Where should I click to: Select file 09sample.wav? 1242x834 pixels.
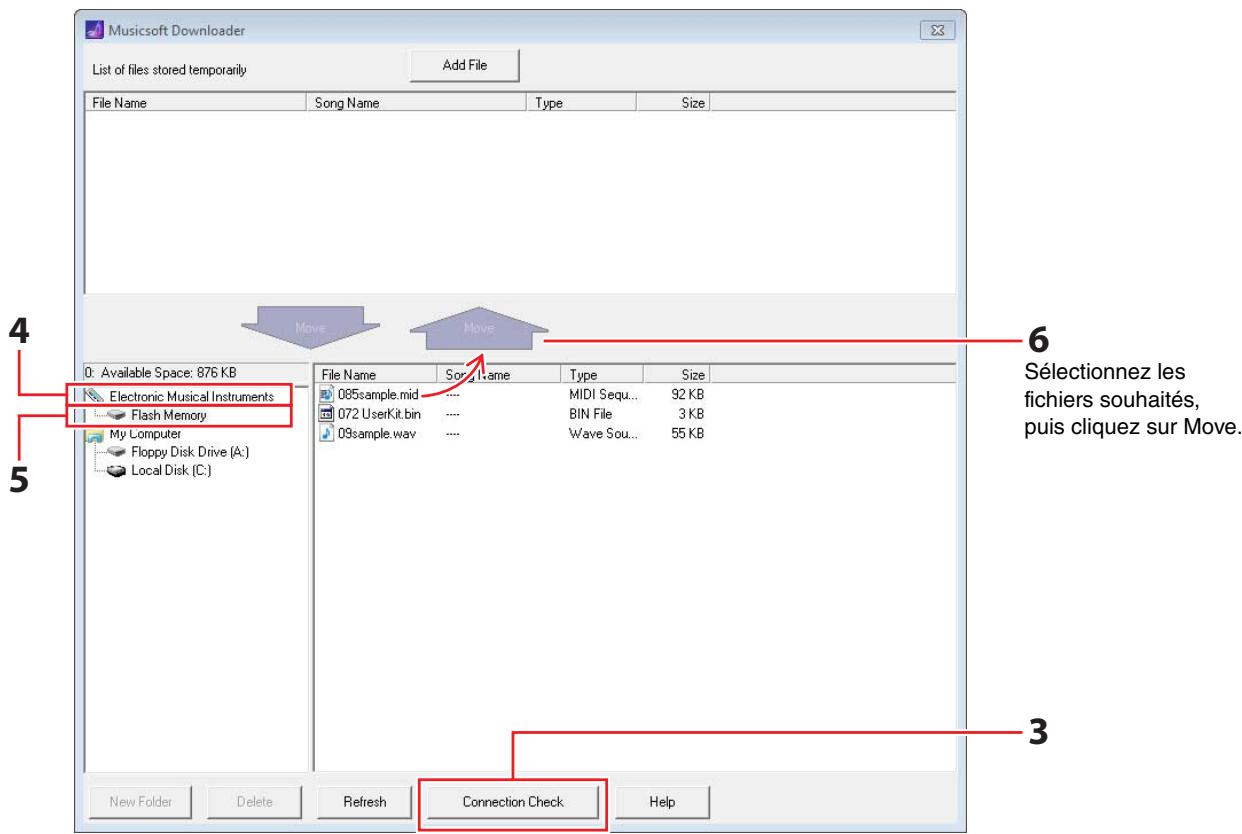click(x=375, y=432)
